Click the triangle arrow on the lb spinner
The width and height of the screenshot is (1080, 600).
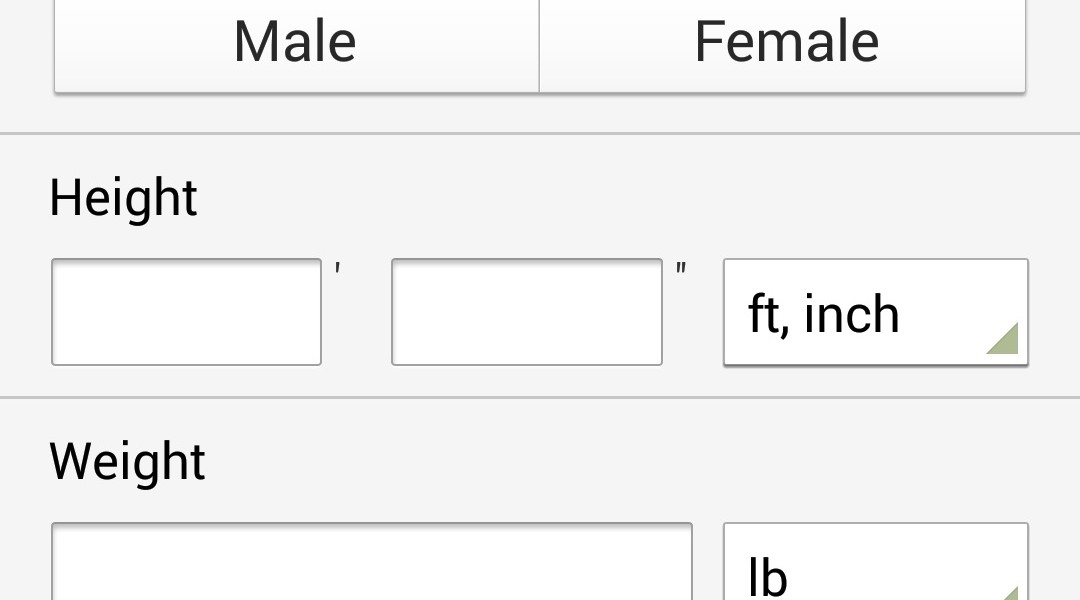pyautogui.click(x=1012, y=592)
